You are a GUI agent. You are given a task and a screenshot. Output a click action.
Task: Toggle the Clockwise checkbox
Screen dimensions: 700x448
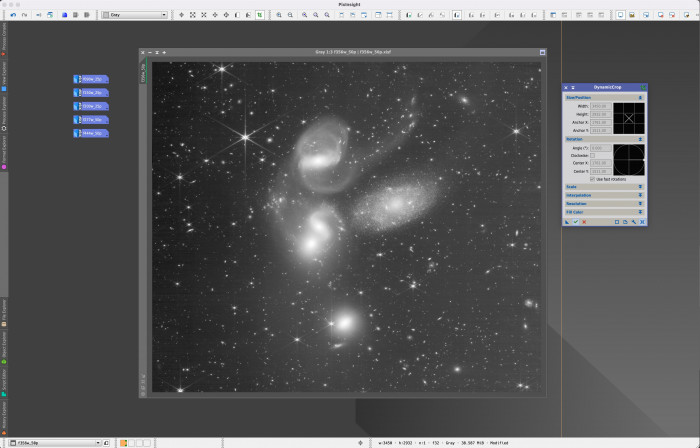(592, 156)
